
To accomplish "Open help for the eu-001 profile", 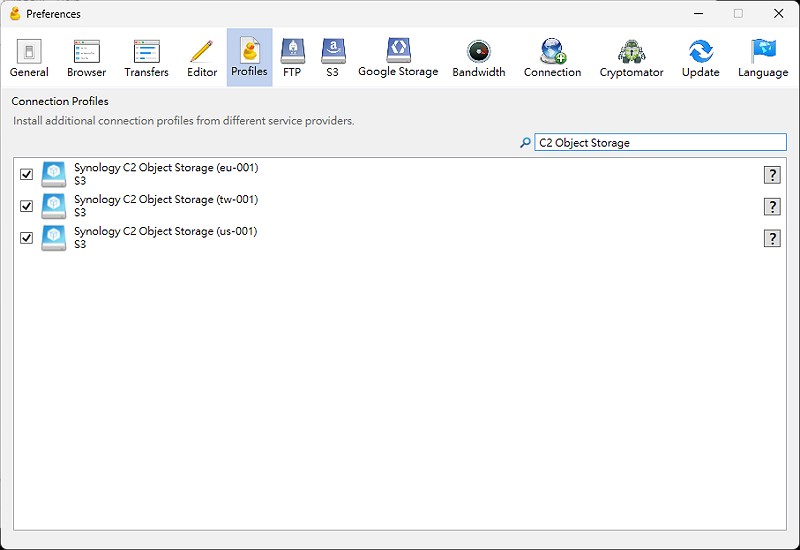I will [x=772, y=175].
